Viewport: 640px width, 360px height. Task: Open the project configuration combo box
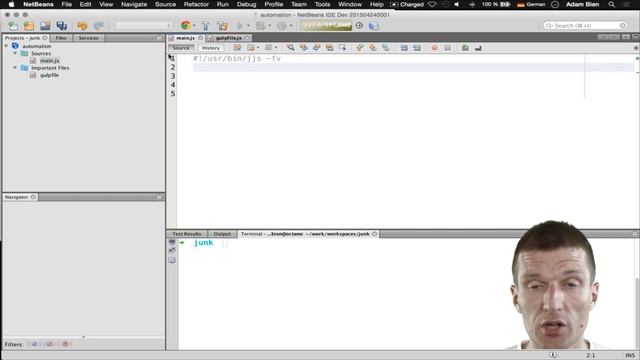pyautogui.click(x=143, y=26)
